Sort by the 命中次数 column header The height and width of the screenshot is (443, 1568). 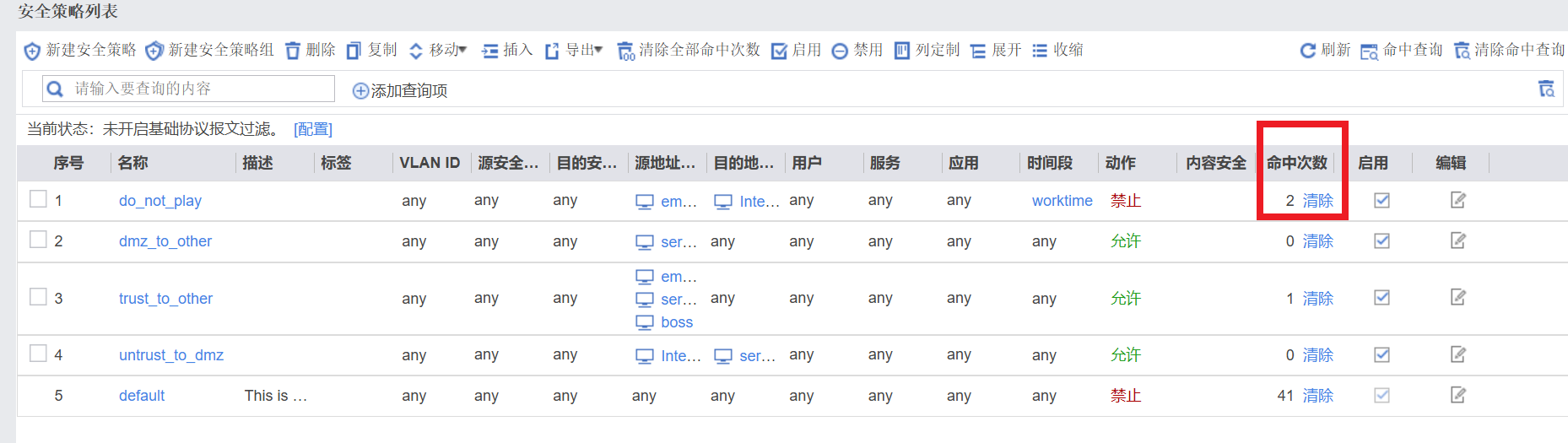pos(1296,163)
